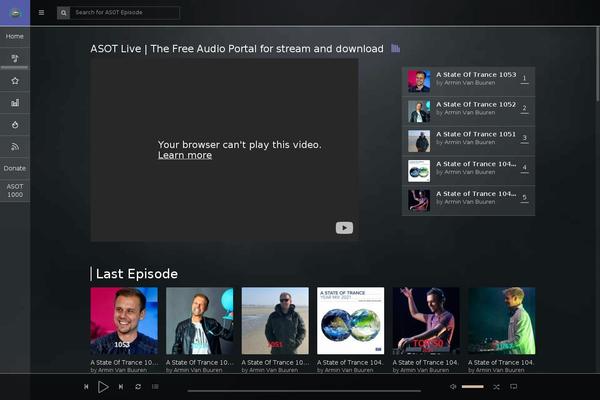Viewport: 600px width, 400px height.
Task: Open the bar chart sidebar icon
Action: (x=15, y=103)
